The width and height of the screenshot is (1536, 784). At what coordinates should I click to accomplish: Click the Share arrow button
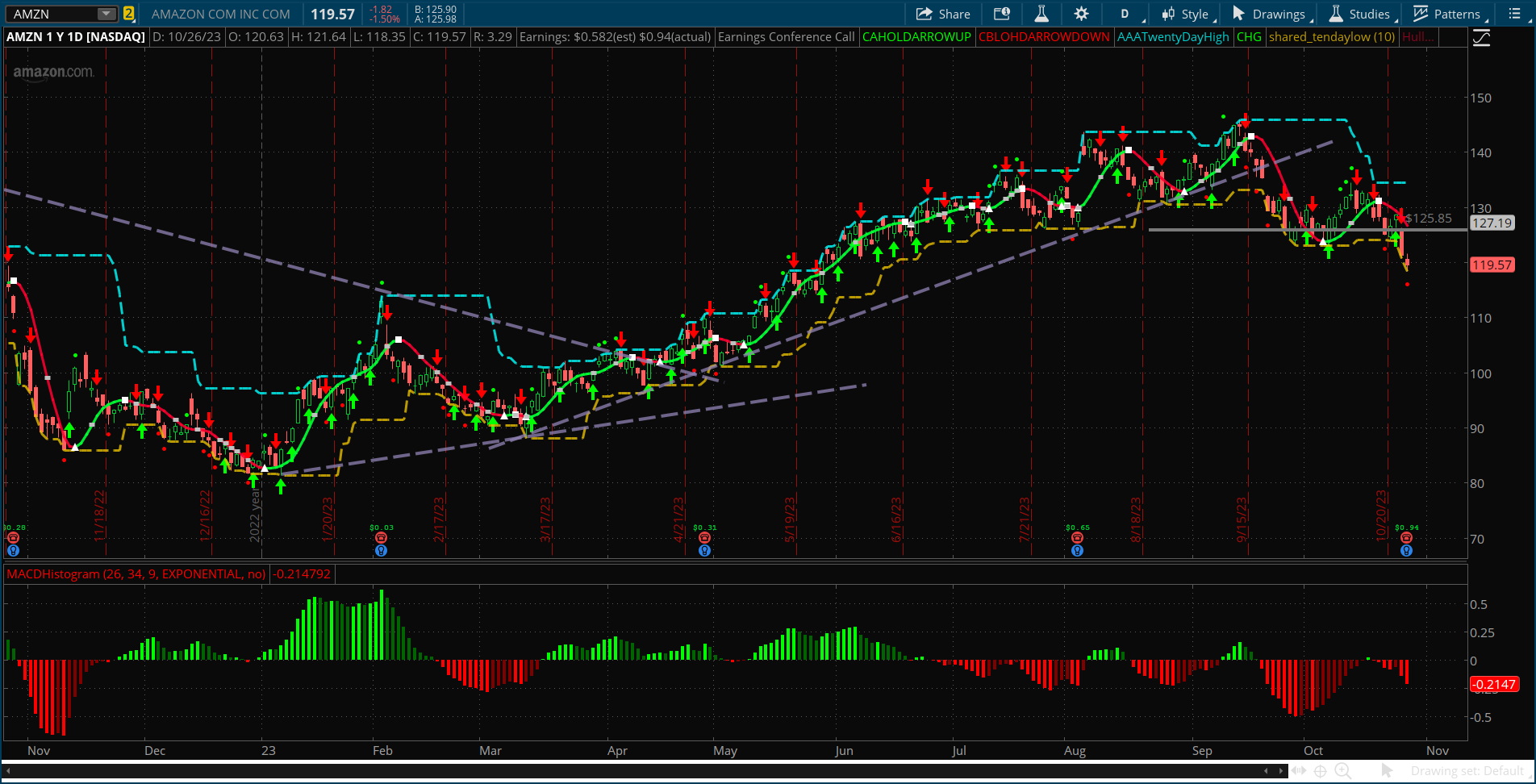(943, 14)
